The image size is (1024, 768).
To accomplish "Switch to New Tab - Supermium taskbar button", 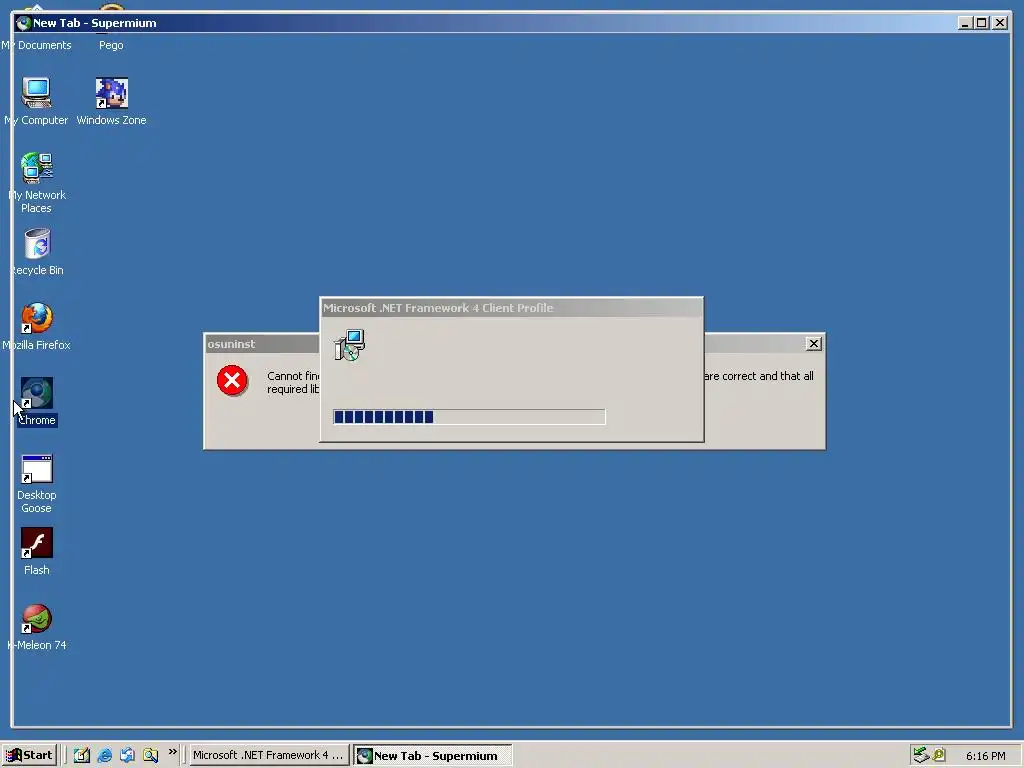I will 433,756.
